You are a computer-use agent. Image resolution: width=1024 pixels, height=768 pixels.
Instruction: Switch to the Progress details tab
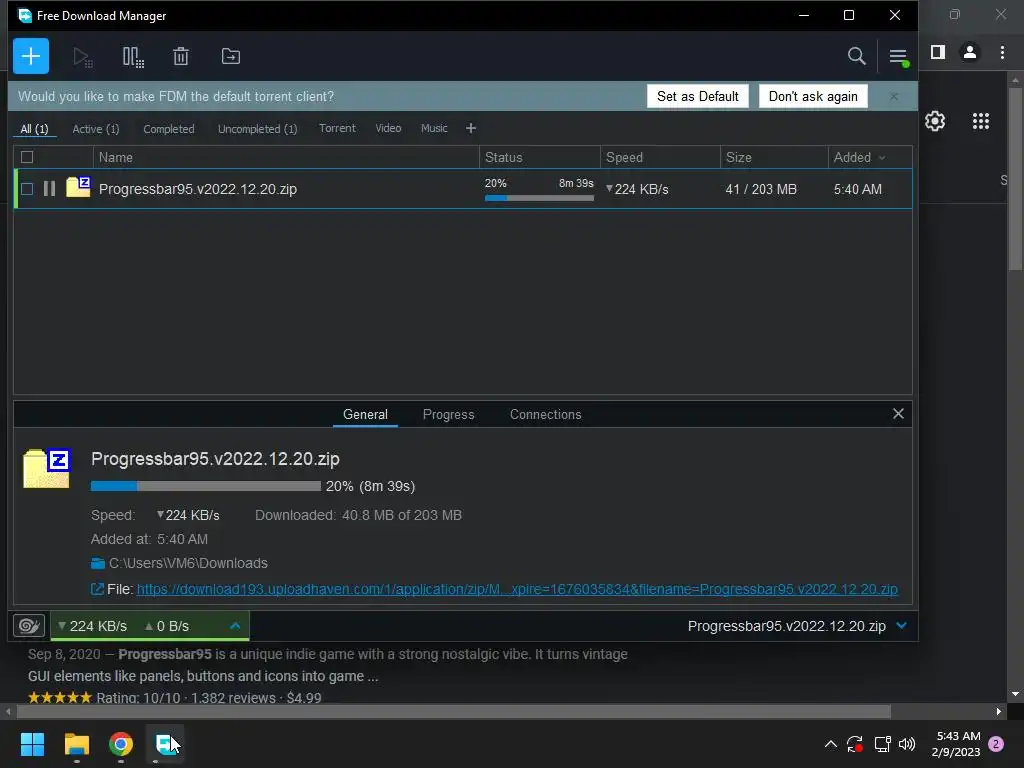449,415
